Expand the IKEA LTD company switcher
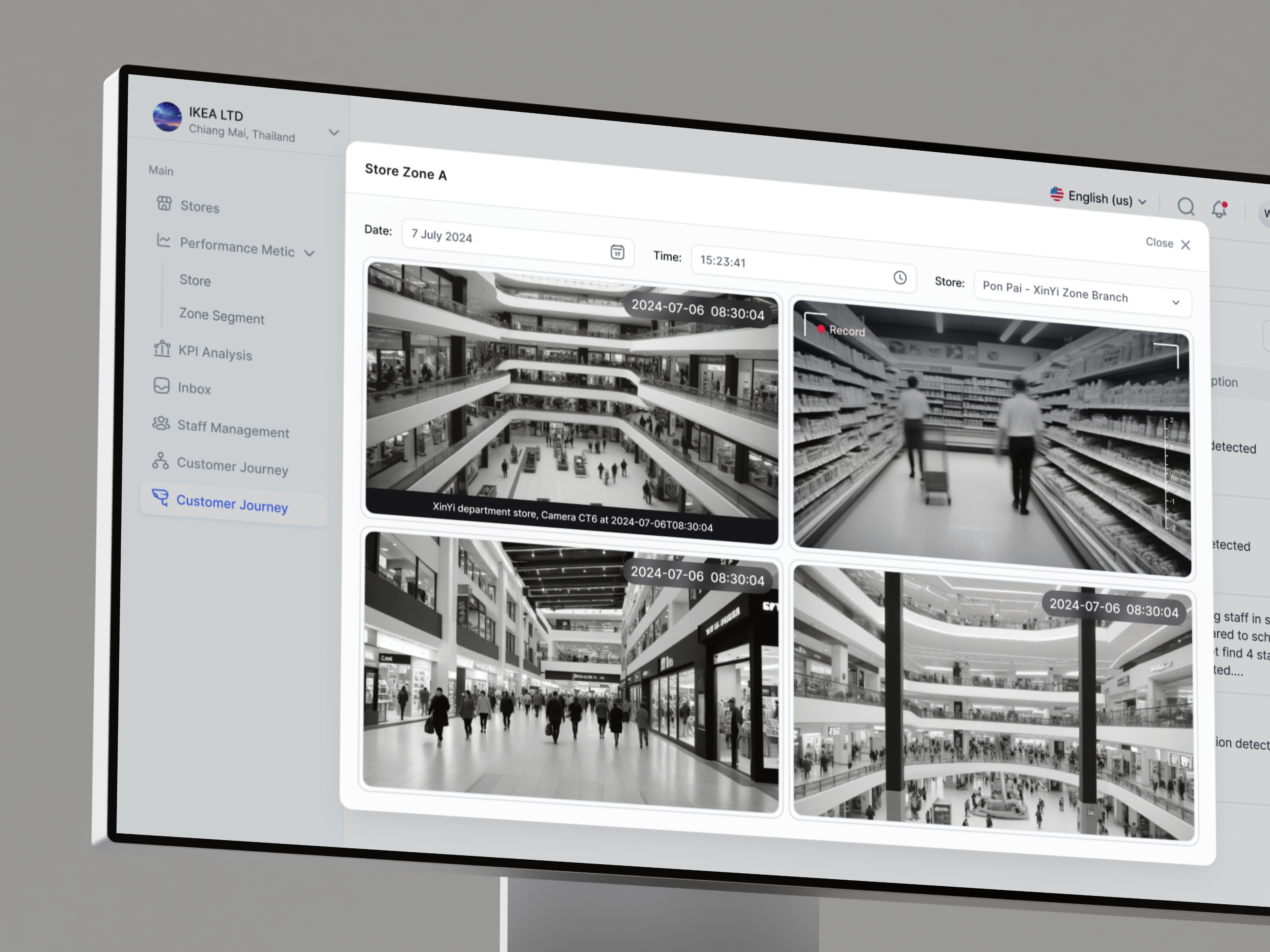The height and width of the screenshot is (952, 1270). (x=334, y=133)
